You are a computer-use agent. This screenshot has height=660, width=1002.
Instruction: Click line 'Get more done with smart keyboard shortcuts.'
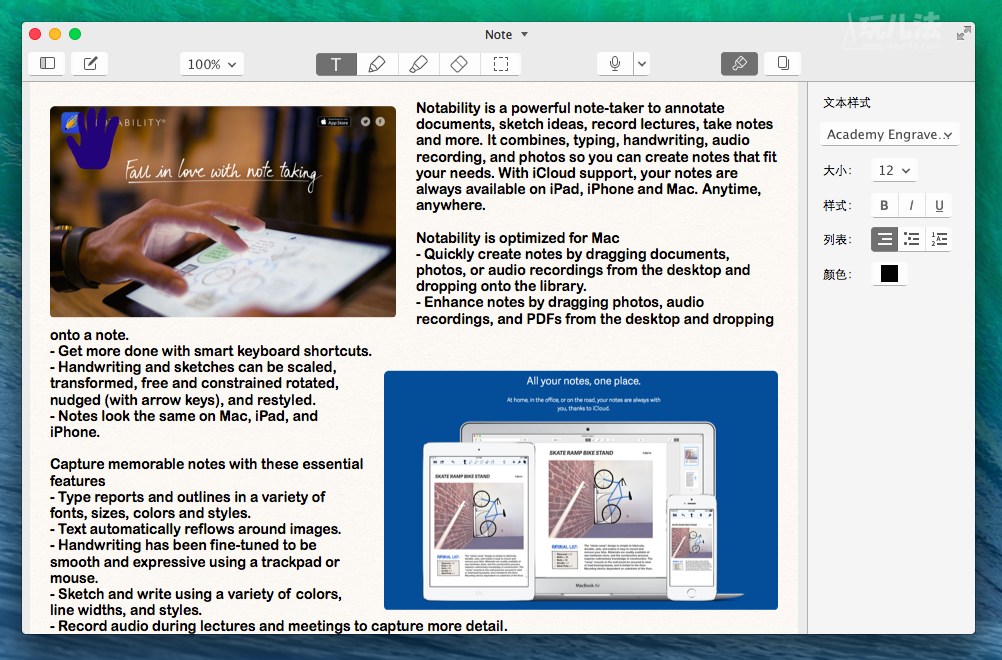coord(211,351)
